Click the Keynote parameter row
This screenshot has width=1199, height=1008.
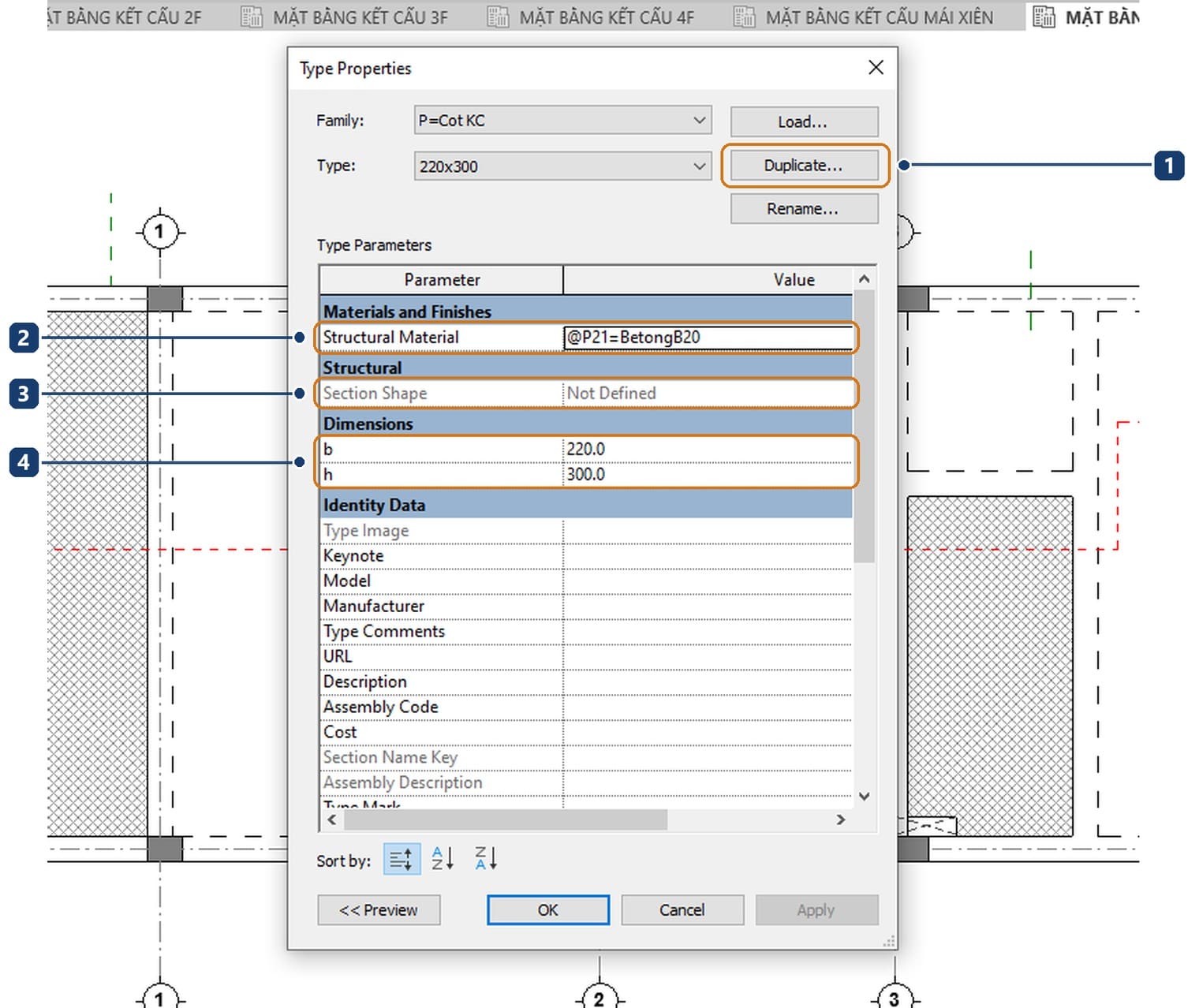point(586,556)
